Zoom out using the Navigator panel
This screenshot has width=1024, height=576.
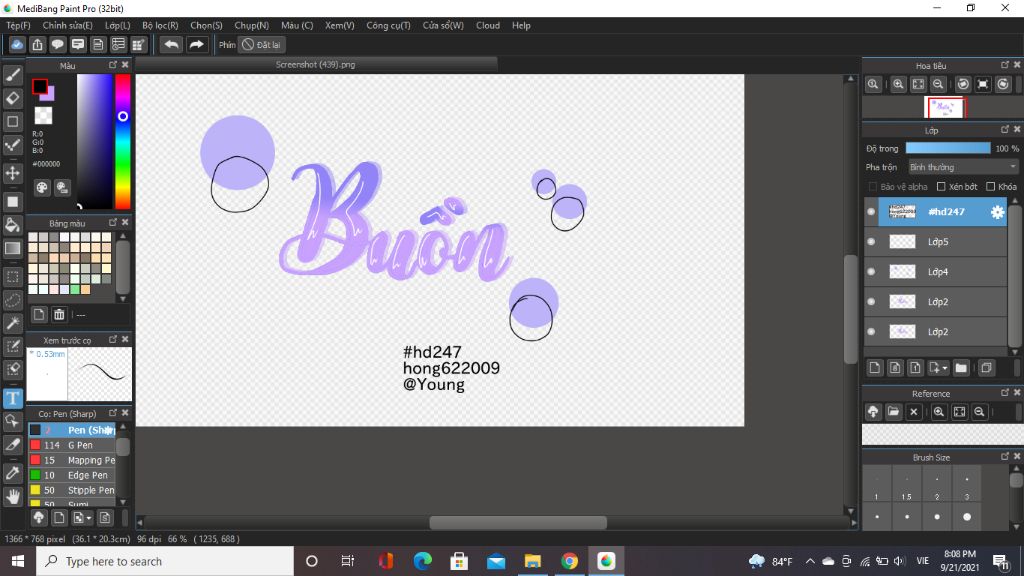[938, 84]
